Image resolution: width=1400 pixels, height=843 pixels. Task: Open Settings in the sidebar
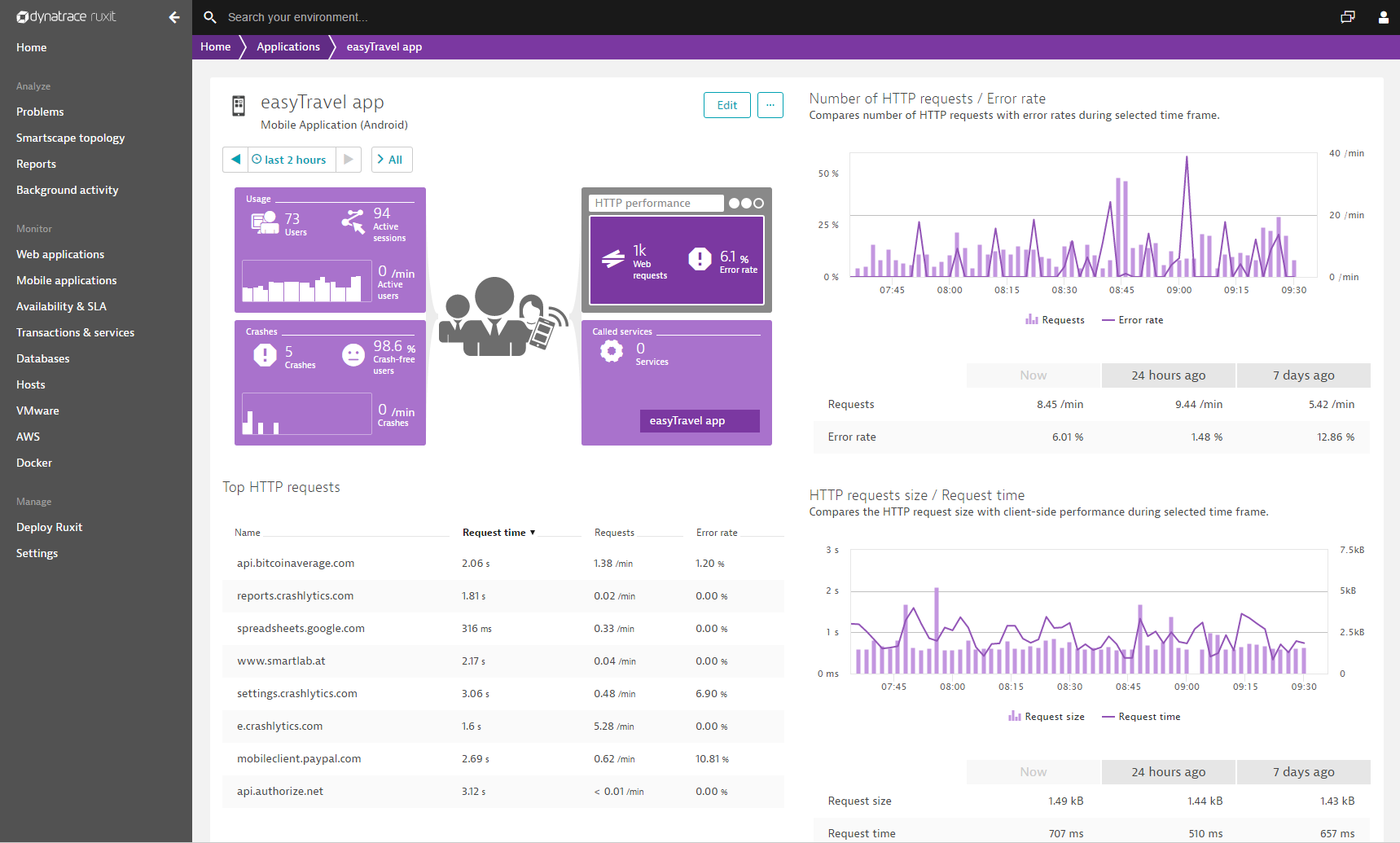pos(37,553)
